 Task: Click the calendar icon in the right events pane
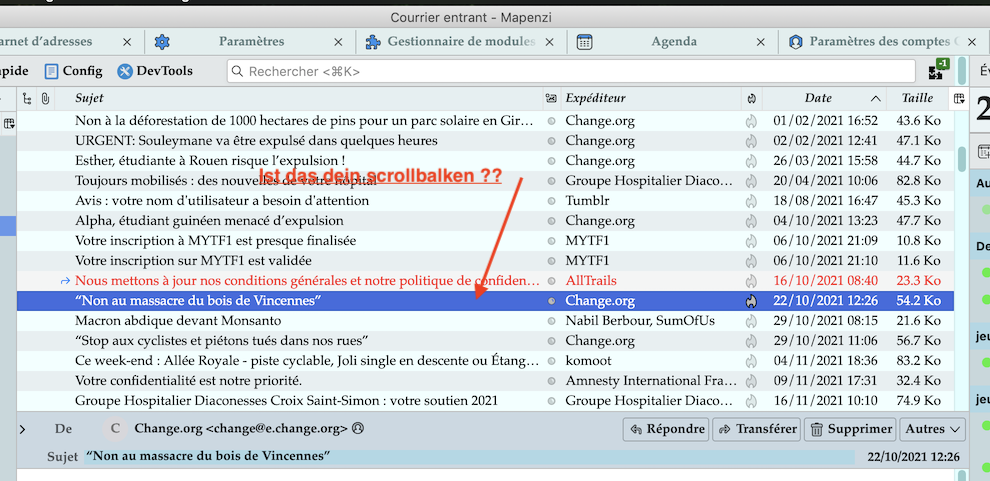tap(984, 151)
